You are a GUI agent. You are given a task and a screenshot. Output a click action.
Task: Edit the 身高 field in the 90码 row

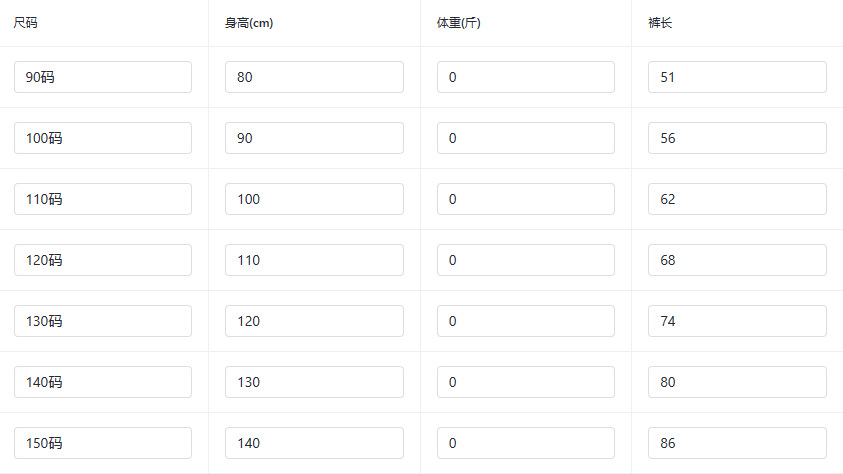(314, 77)
